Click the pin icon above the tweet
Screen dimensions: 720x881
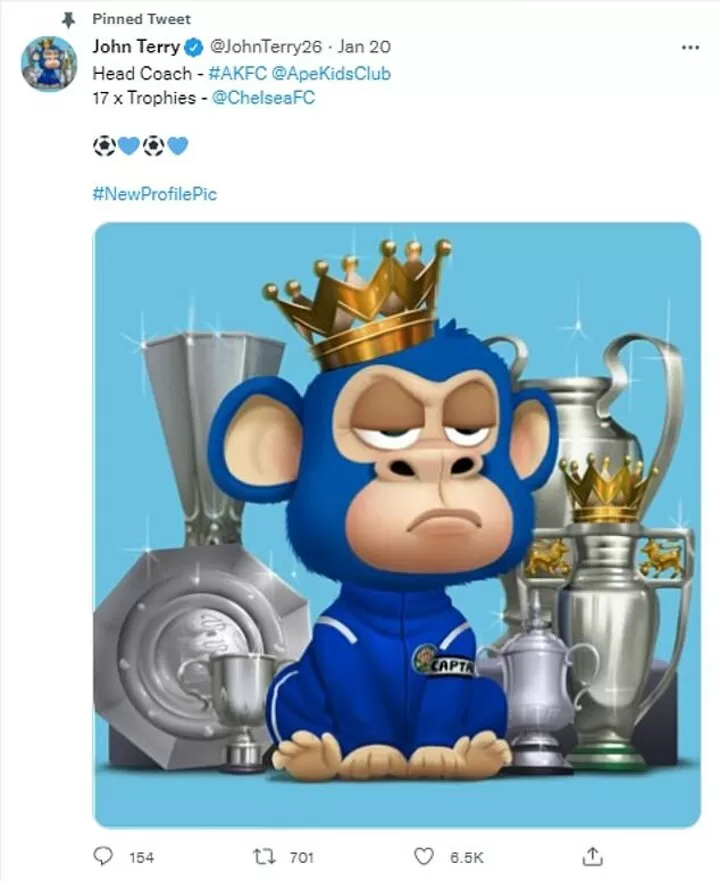[x=69, y=19]
